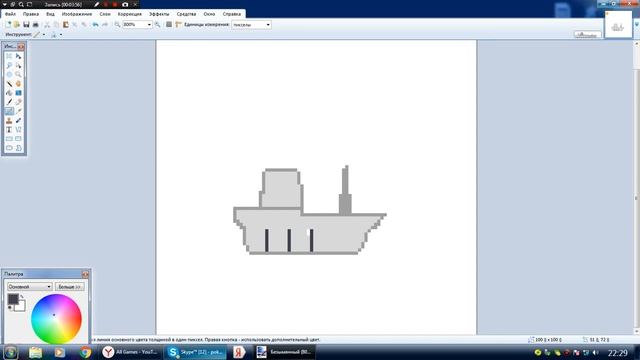Reset colors to black and white
The height and width of the screenshot is (360, 640).
(10, 308)
